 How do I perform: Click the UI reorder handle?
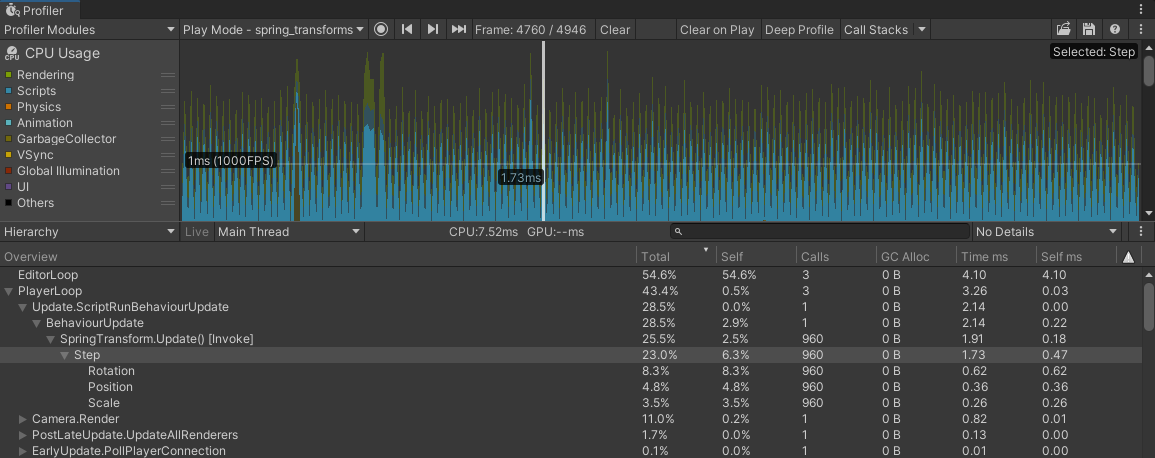(168, 187)
